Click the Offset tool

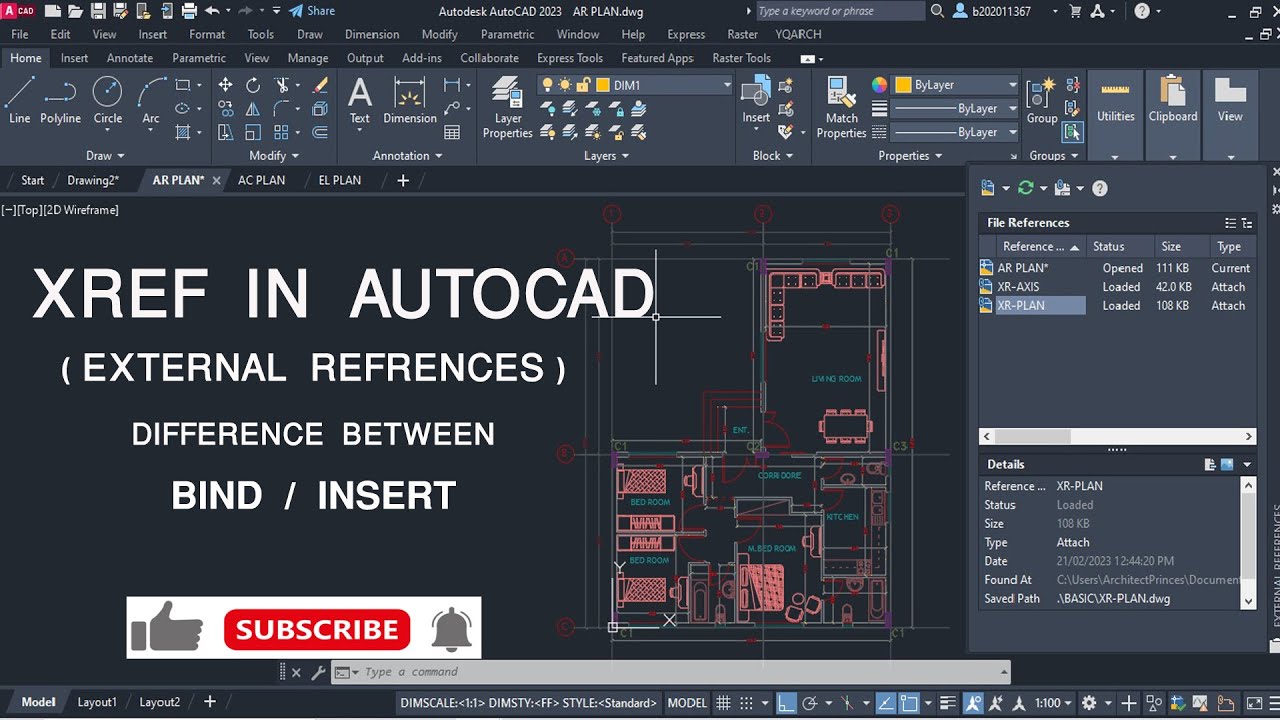320,132
